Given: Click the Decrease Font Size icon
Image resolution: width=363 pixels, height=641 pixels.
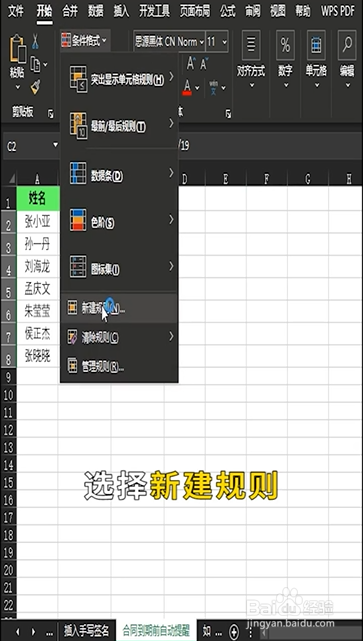Looking at the screenshot, I should point(204,63).
